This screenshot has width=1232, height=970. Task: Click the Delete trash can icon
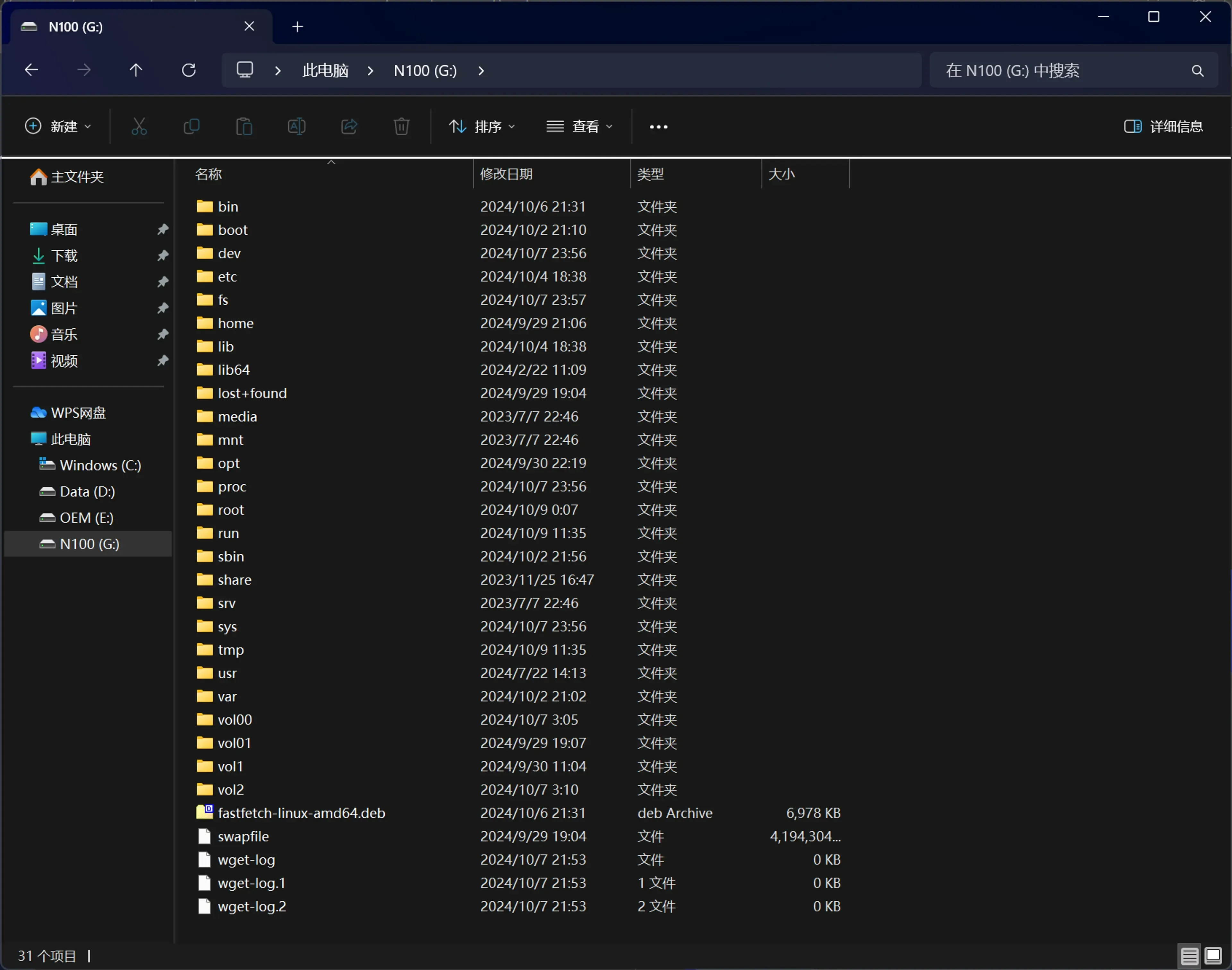point(401,126)
